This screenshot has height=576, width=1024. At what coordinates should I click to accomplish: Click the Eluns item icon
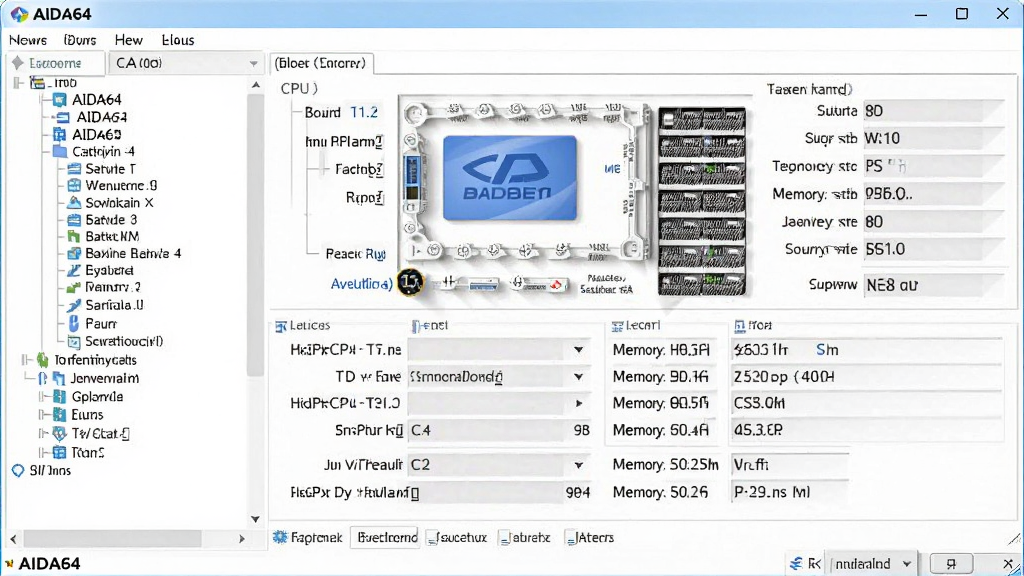(x=59, y=415)
